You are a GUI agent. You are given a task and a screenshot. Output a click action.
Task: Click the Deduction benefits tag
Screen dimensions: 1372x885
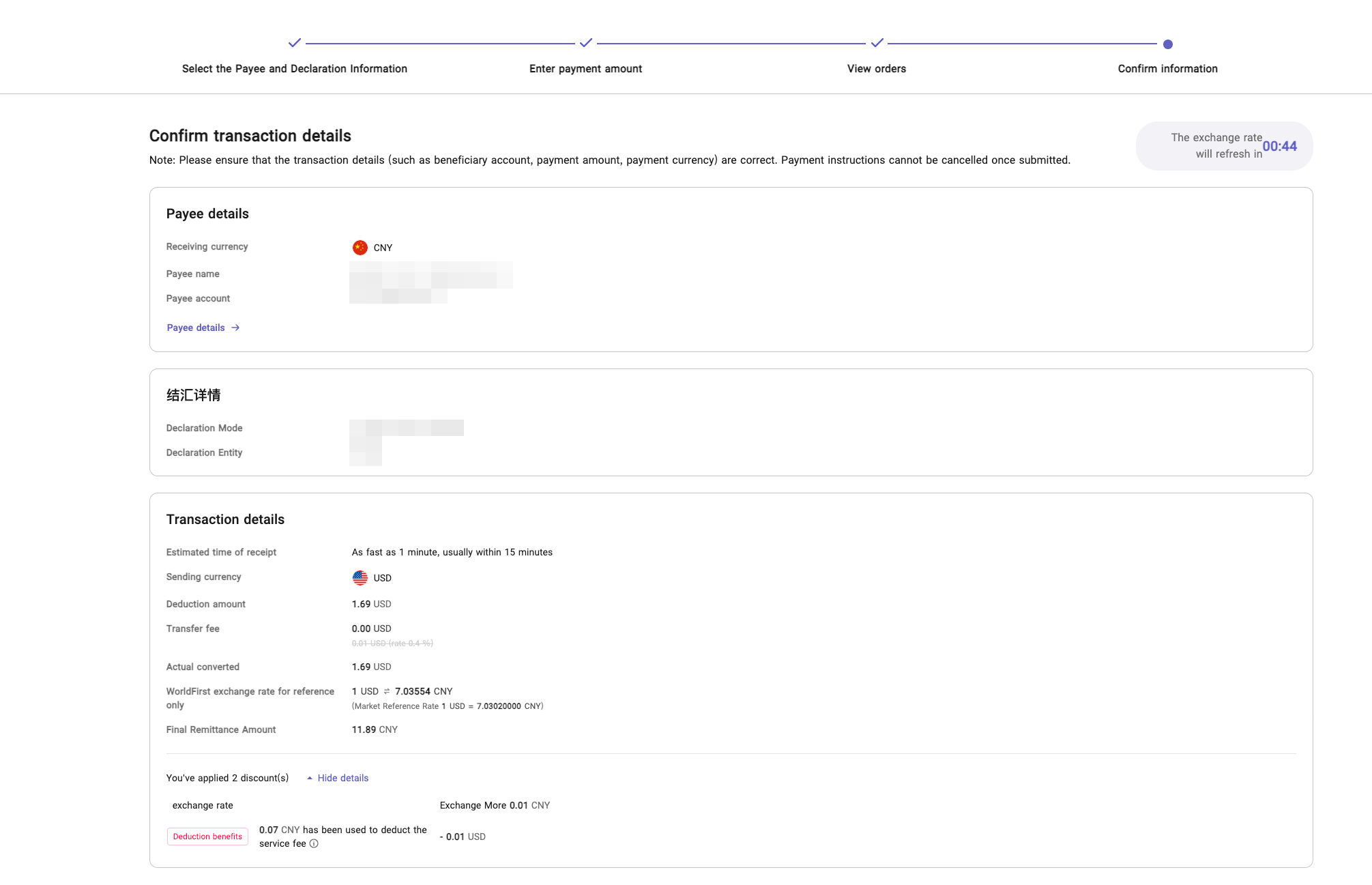207,837
